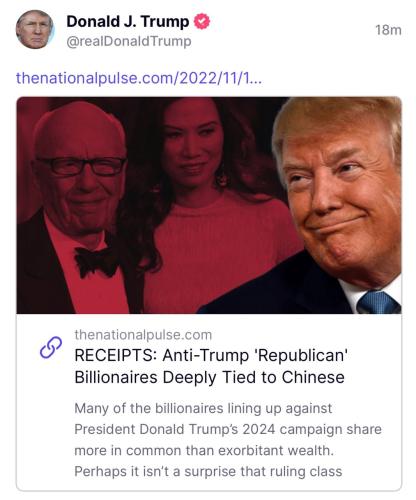Click the gray thenationalpulse.com domain label
Viewport: 416px width, 500px height.
(x=143, y=335)
